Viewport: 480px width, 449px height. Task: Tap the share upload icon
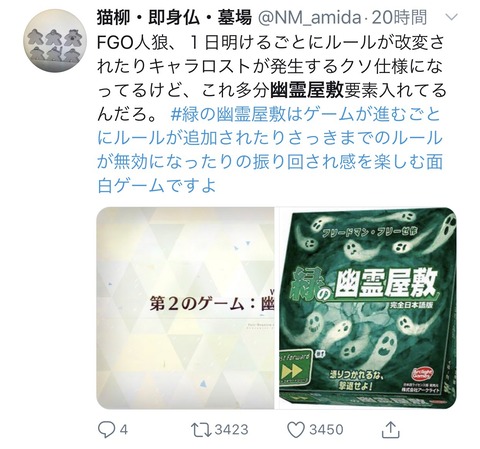pos(390,429)
